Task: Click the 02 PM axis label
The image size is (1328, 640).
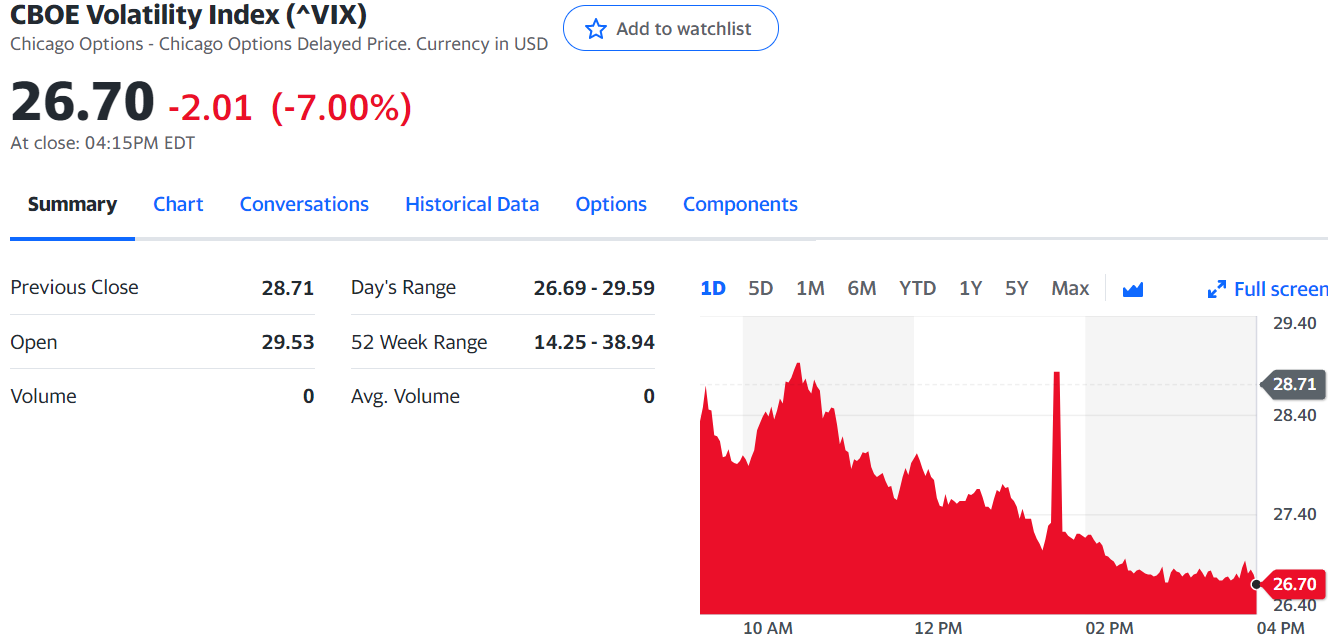Action: tap(1109, 628)
